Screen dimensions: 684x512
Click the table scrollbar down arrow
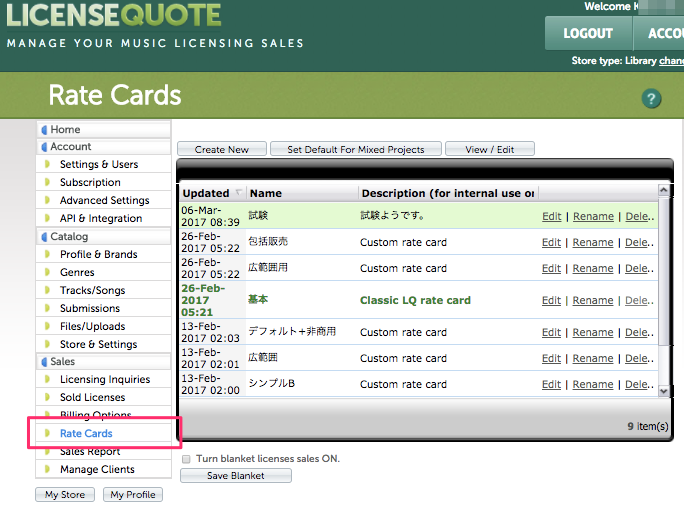coord(664,391)
